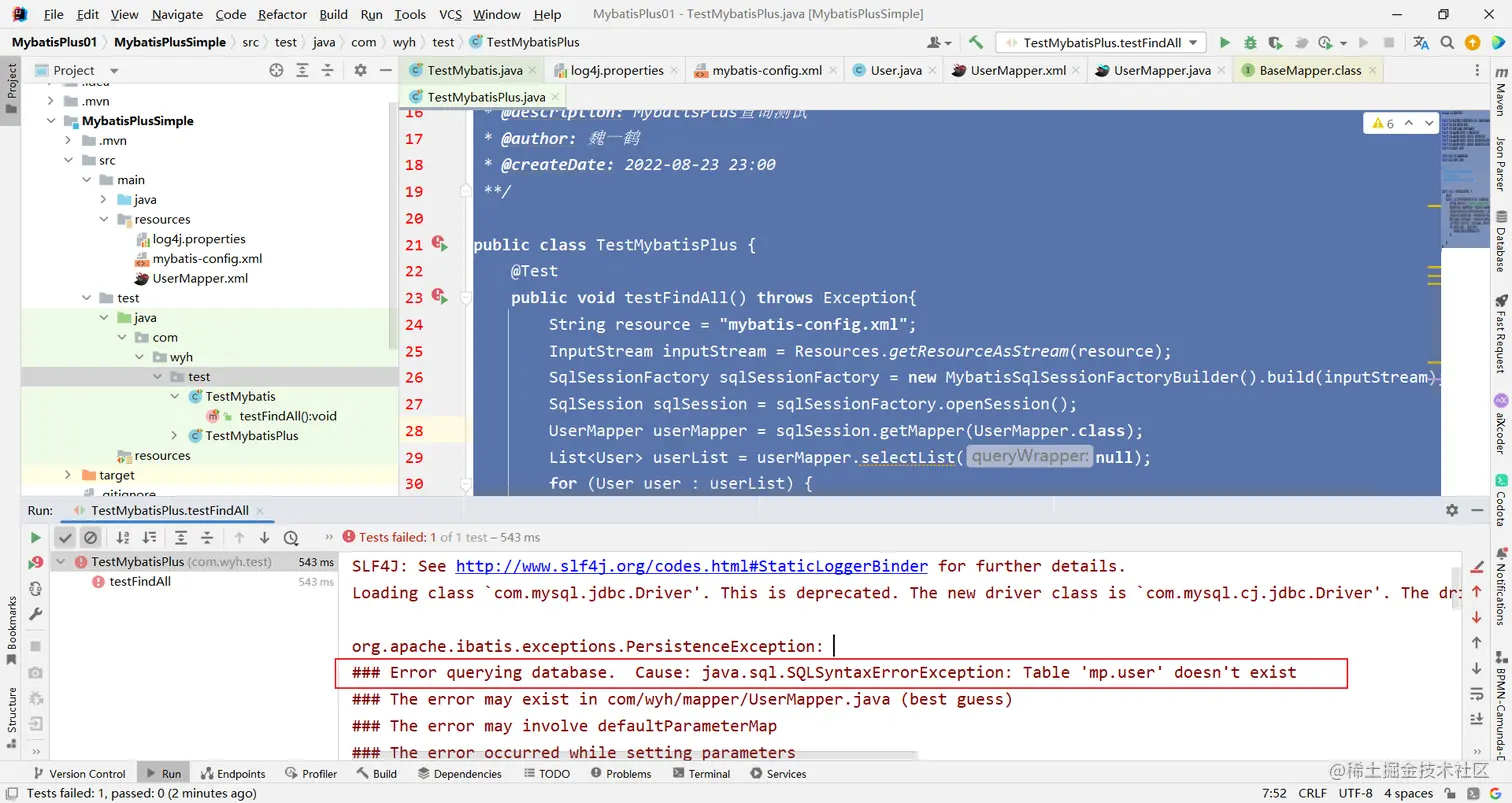
Task: Click the run gutter icon on line 23
Action: (x=438, y=296)
